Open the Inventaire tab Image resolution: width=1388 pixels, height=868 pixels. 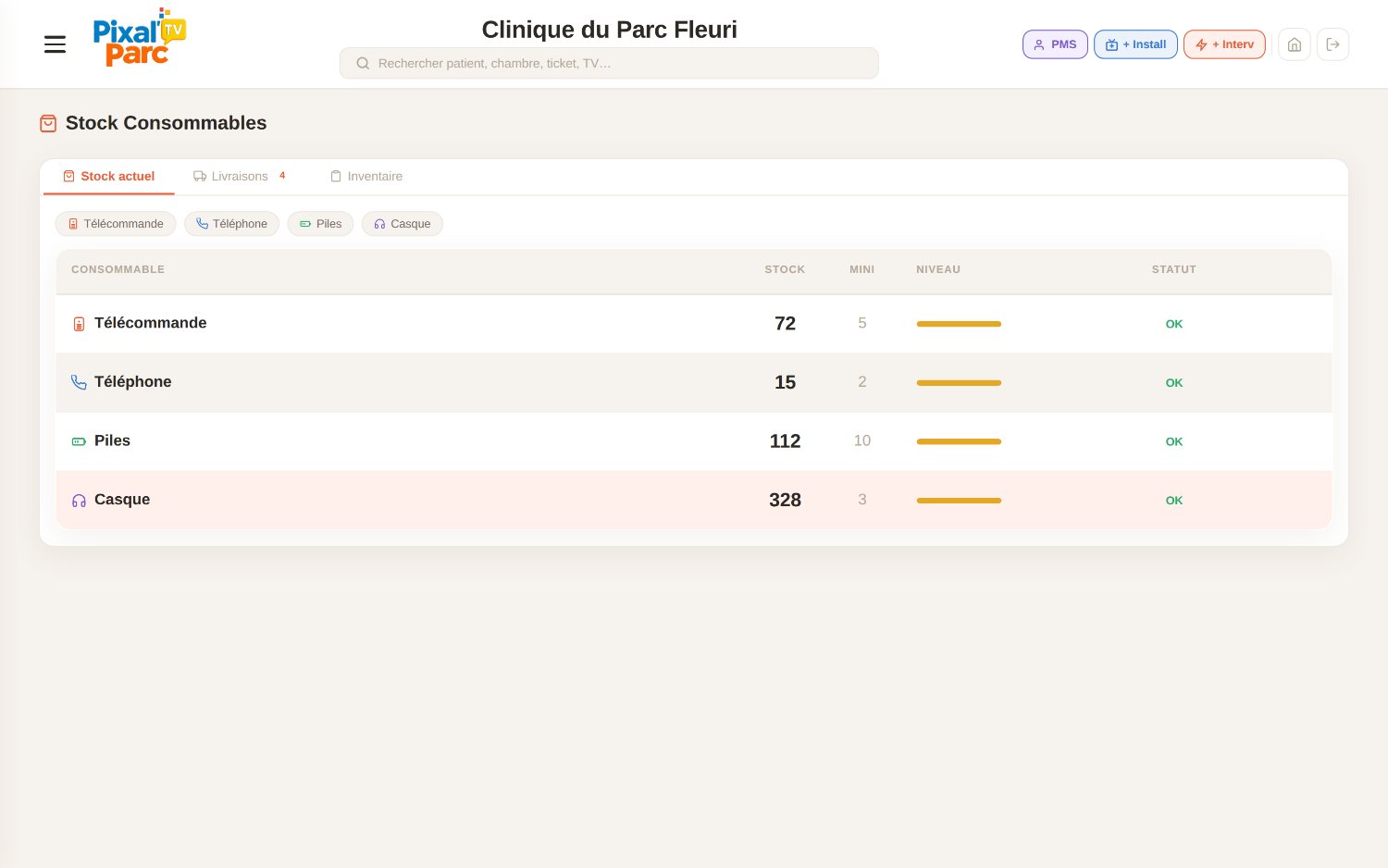pyautogui.click(x=366, y=176)
